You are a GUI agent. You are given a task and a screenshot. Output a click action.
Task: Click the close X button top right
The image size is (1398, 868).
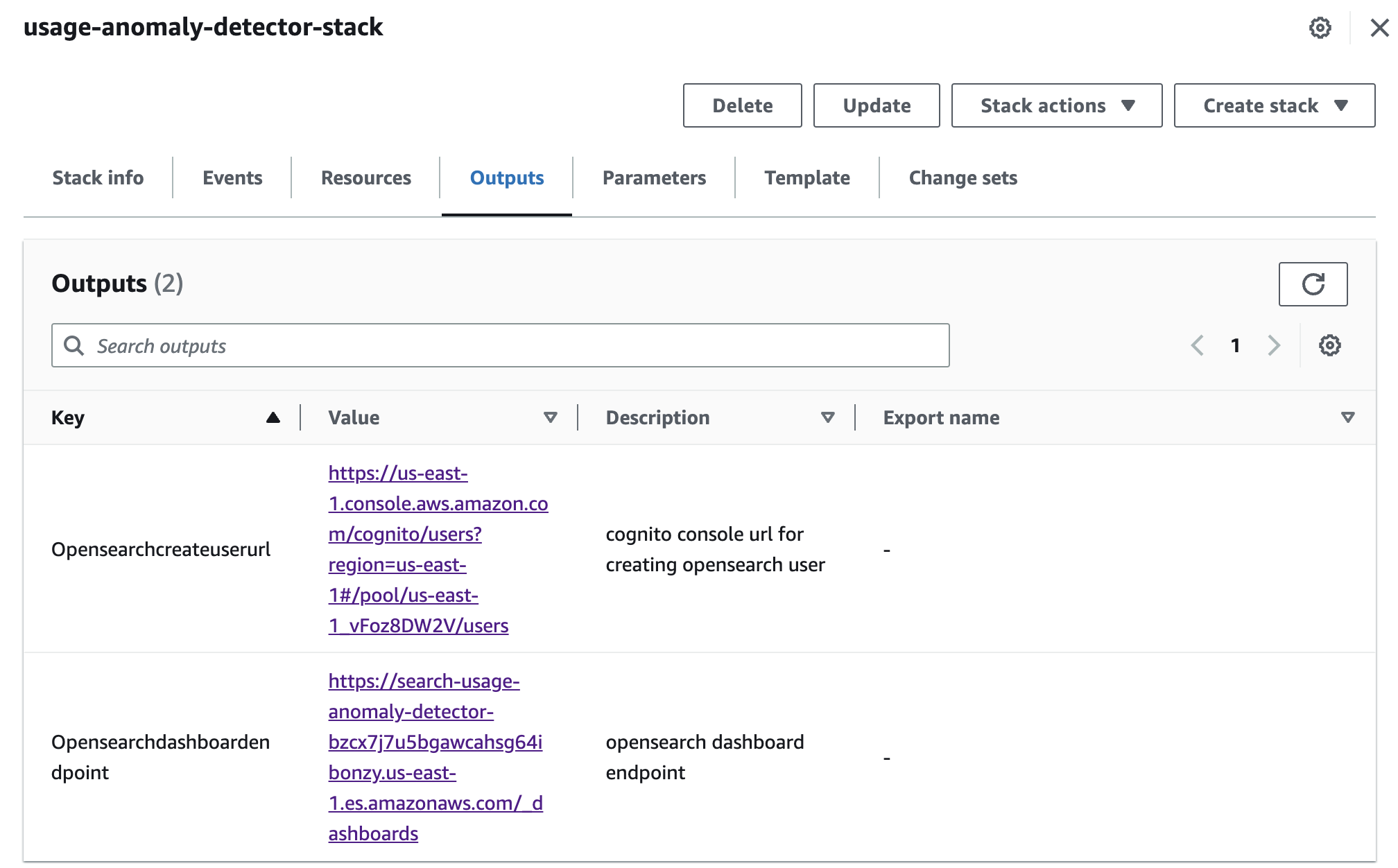(1379, 27)
